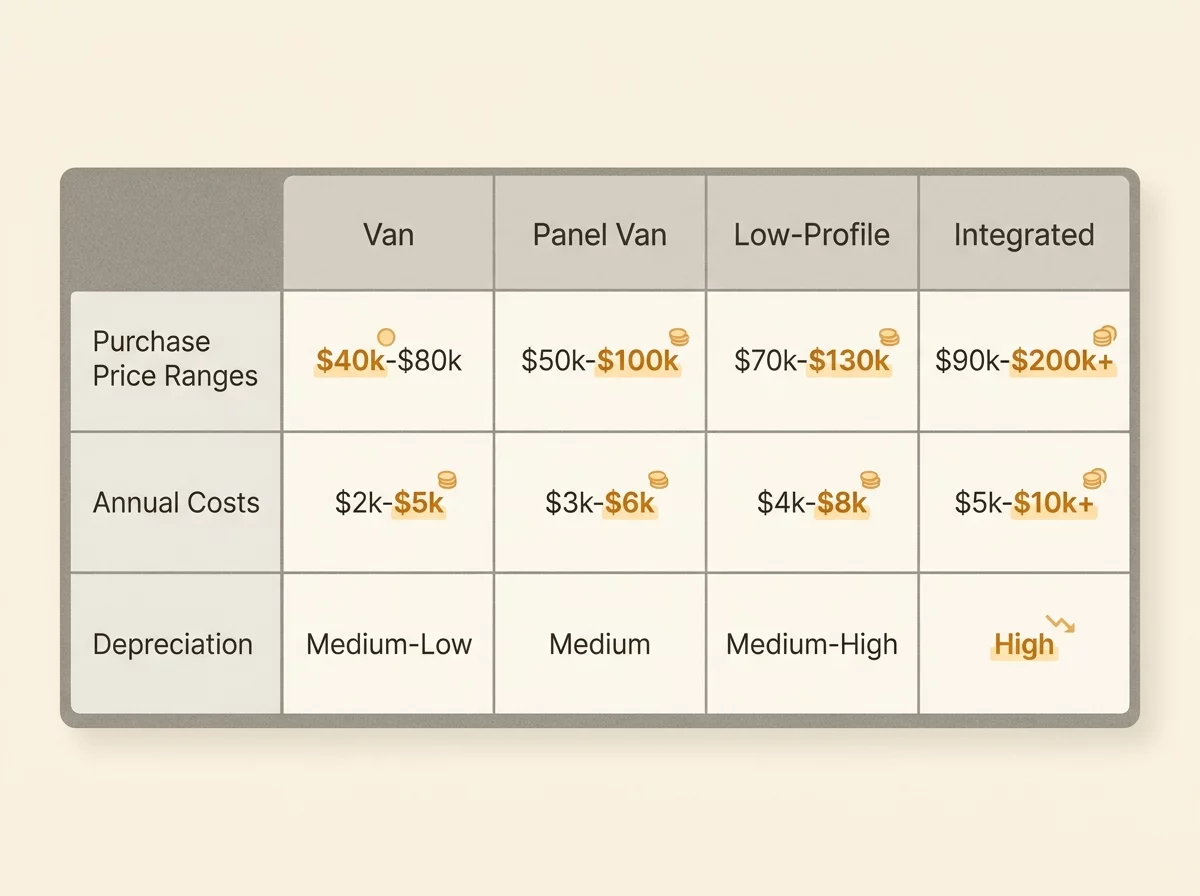Viewport: 1200px width, 896px height.
Task: Click the coin icon next to $5k
Action: 446,481
